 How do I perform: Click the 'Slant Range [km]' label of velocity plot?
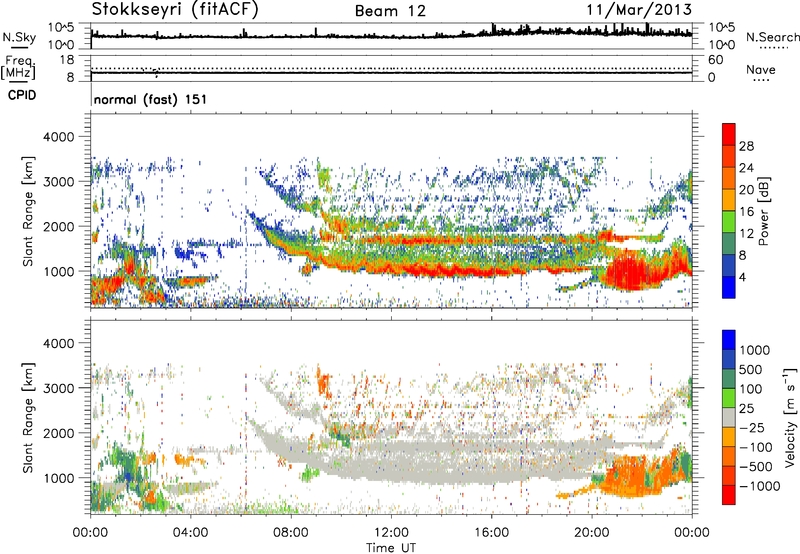tap(28, 418)
